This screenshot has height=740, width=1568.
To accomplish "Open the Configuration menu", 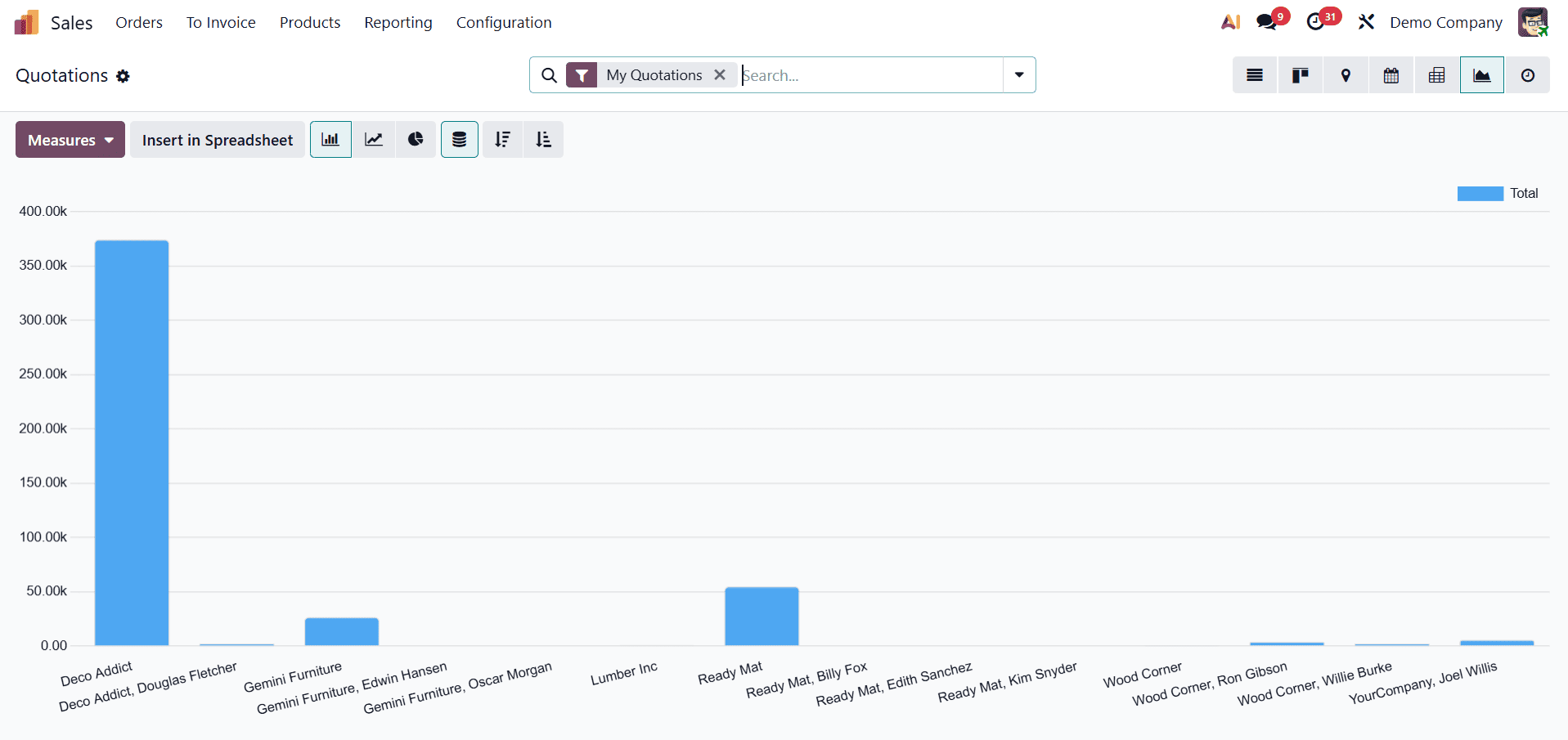I will pyautogui.click(x=503, y=22).
